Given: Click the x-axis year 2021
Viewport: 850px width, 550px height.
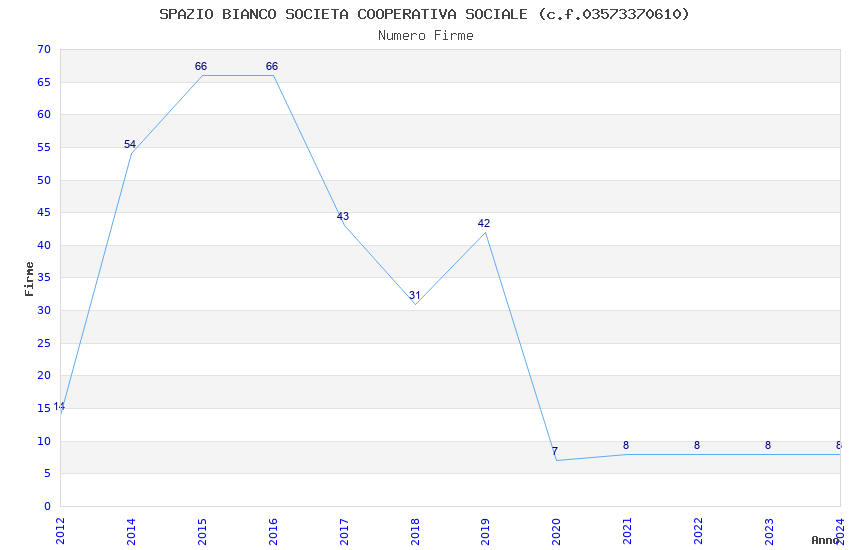Looking at the screenshot, I should (627, 531).
